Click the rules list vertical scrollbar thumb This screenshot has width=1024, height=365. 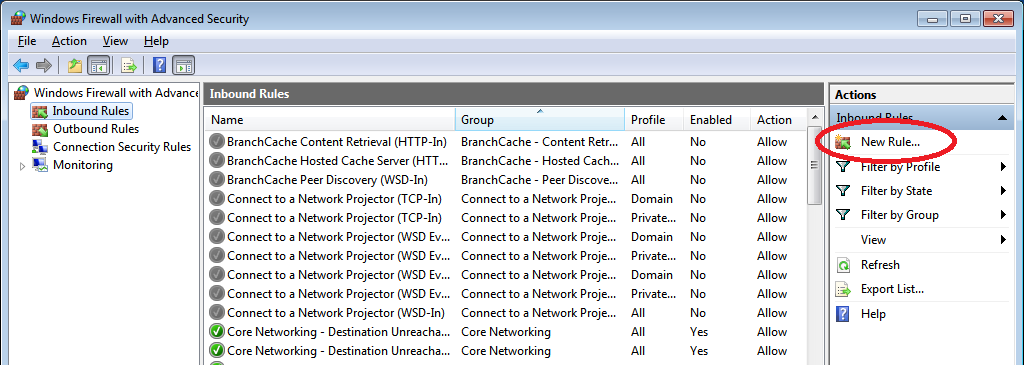click(x=814, y=166)
